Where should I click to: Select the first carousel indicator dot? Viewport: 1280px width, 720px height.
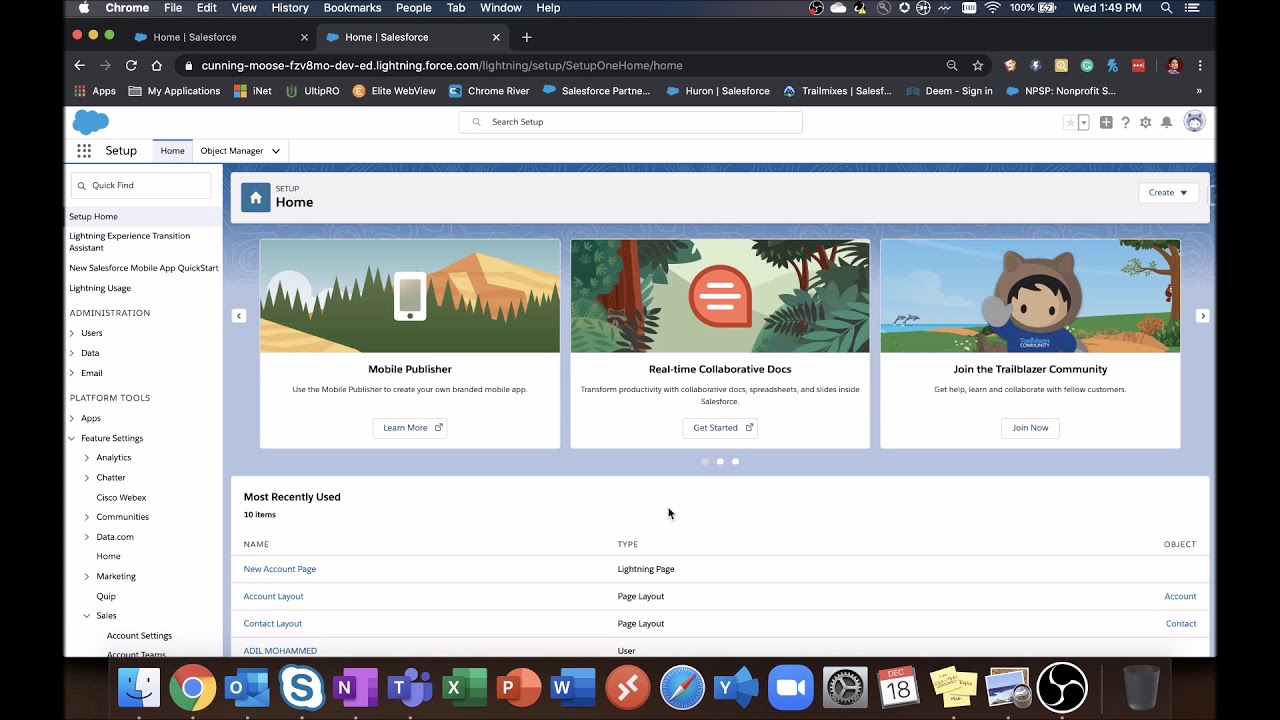pos(705,461)
